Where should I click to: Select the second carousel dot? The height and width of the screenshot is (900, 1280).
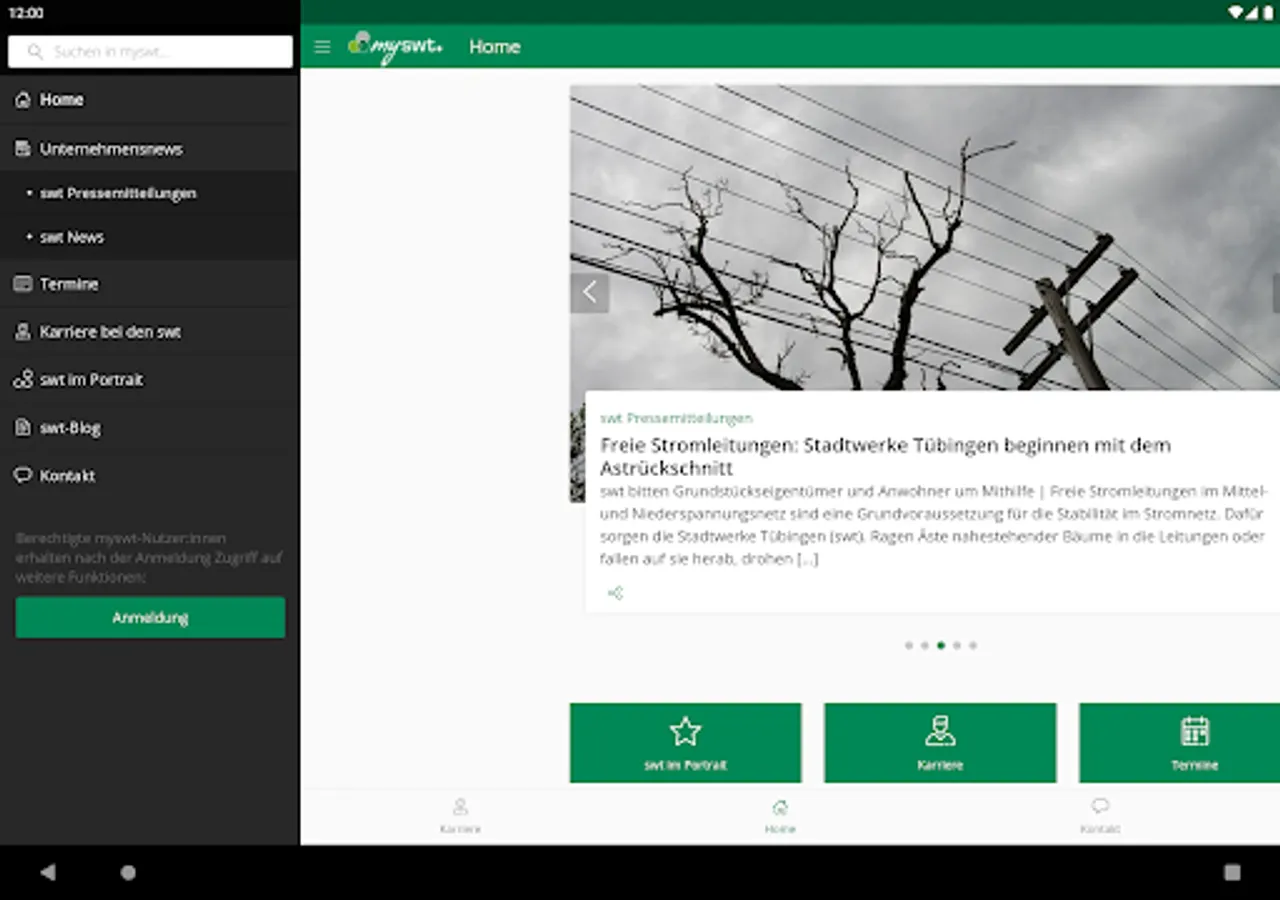click(x=925, y=646)
